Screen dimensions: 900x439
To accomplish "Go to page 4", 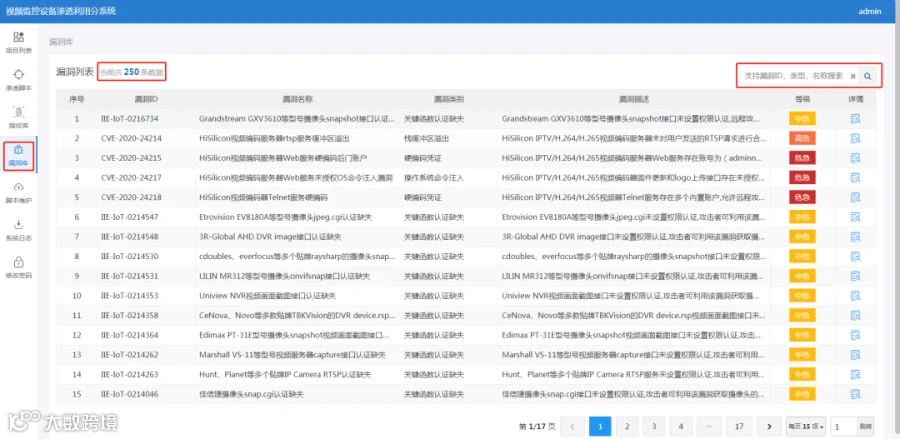I will coord(681,426).
